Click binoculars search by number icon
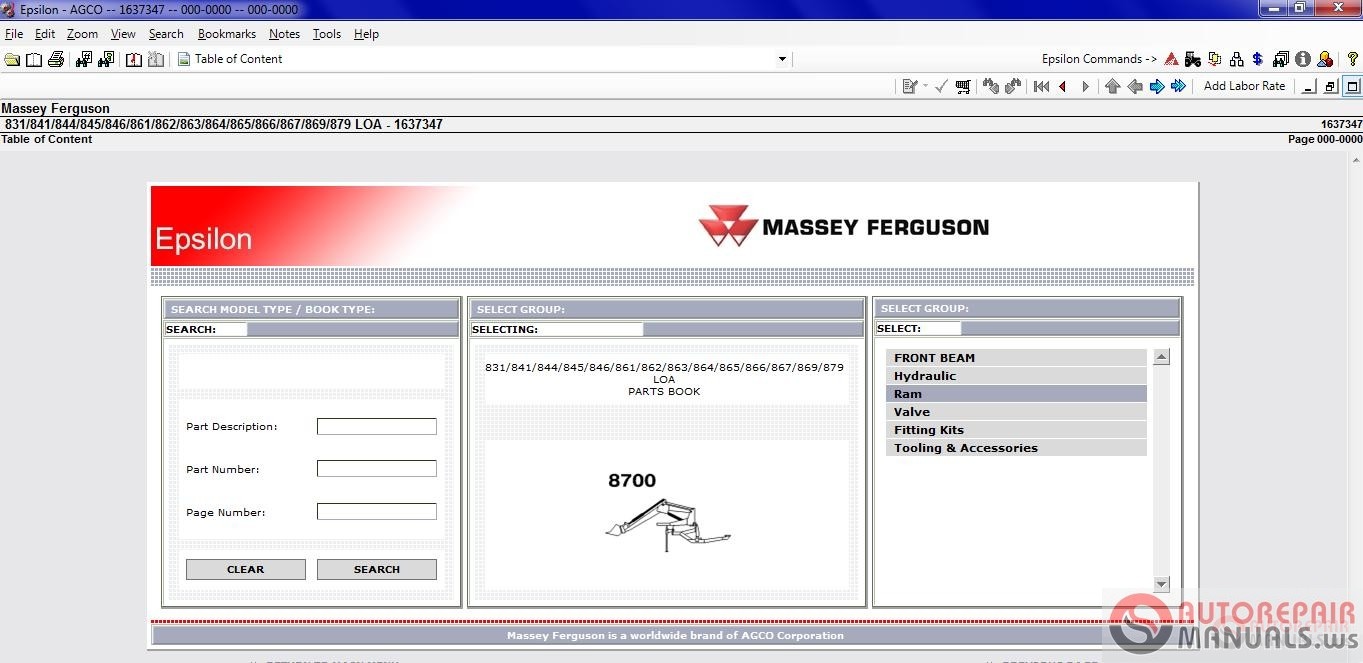The width and height of the screenshot is (1363, 663). [x=84, y=59]
